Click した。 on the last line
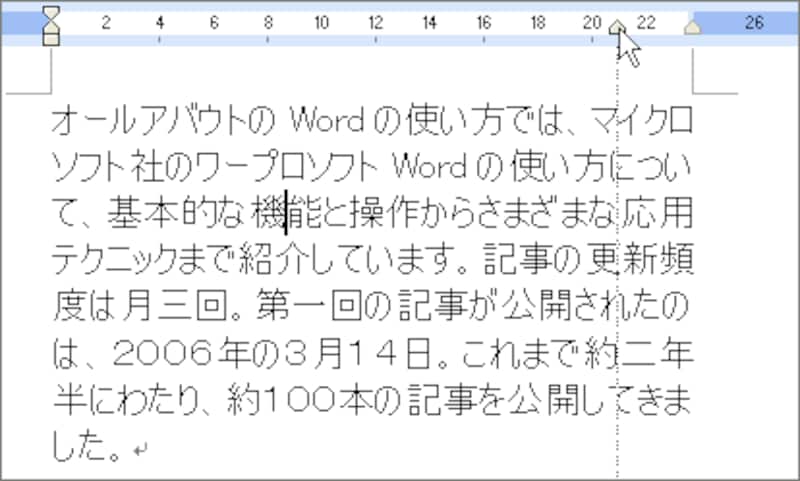 tap(86, 445)
